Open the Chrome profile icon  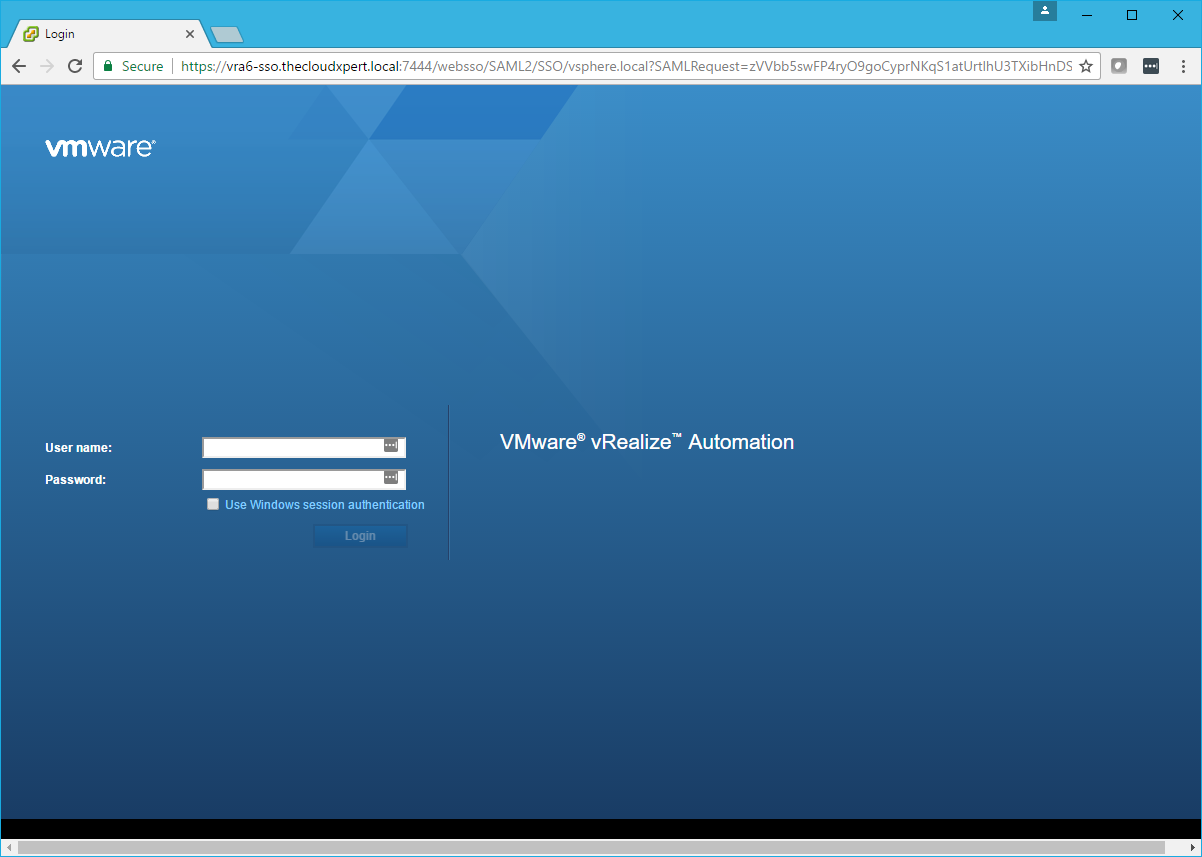click(x=1044, y=11)
